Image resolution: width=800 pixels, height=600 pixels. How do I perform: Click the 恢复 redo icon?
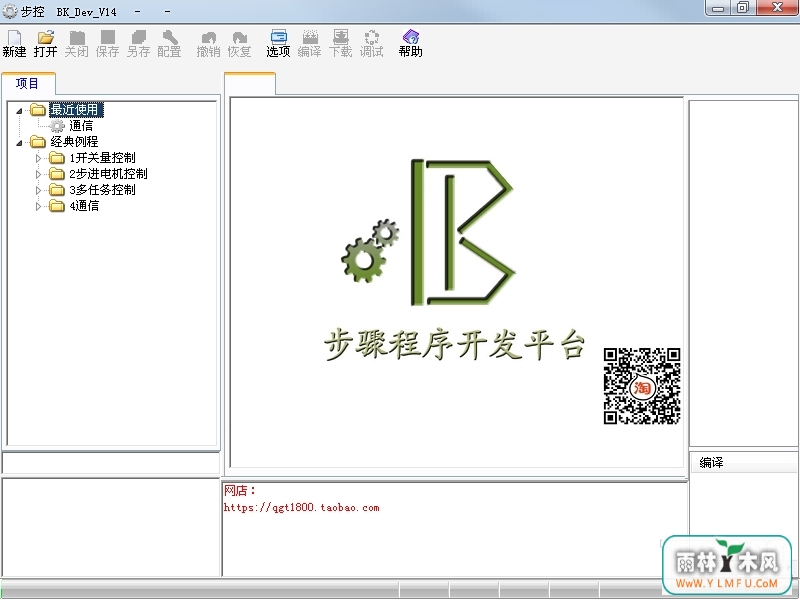click(x=239, y=43)
